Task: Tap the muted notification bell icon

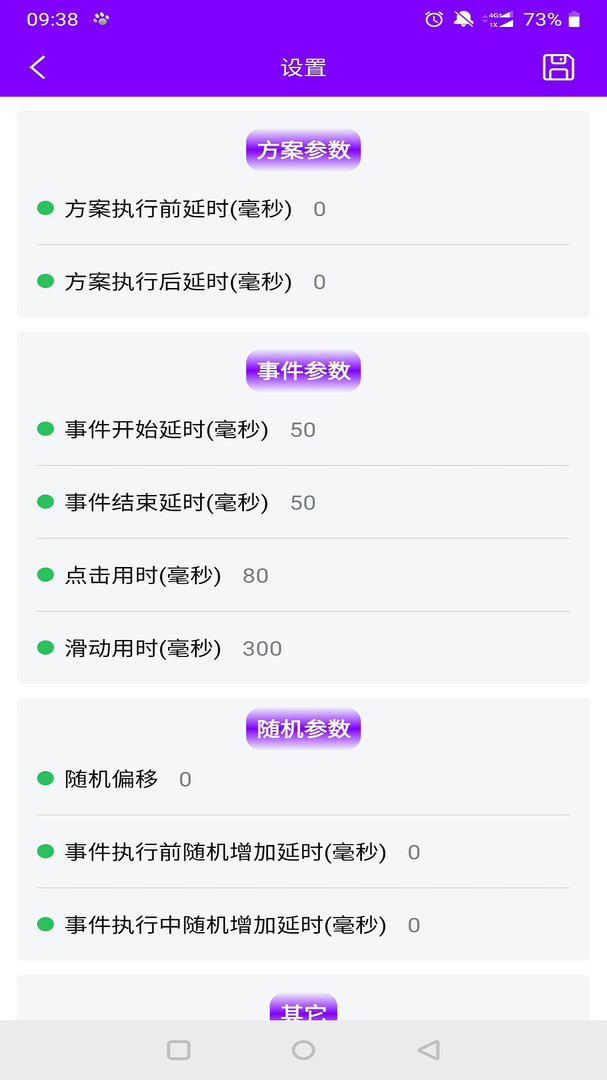Action: click(463, 19)
